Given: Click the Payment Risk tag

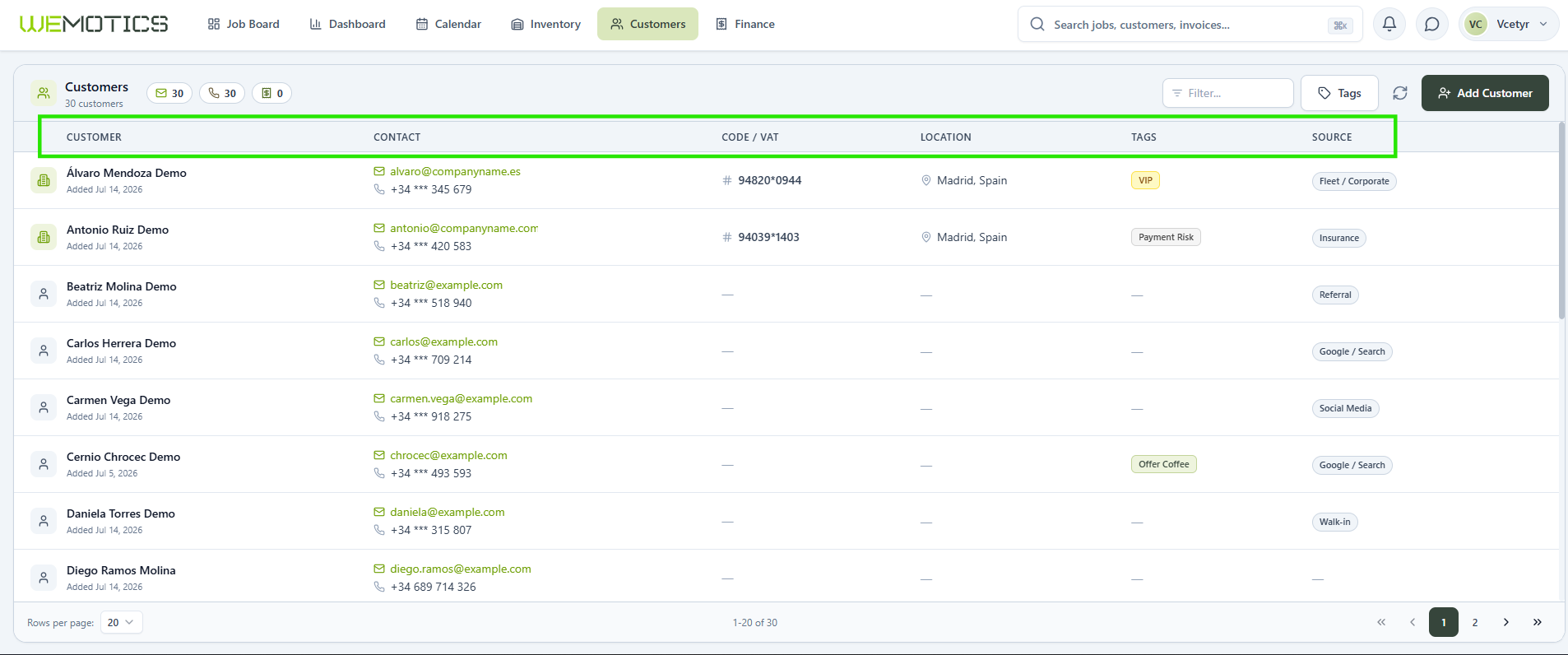Looking at the screenshot, I should (1166, 237).
